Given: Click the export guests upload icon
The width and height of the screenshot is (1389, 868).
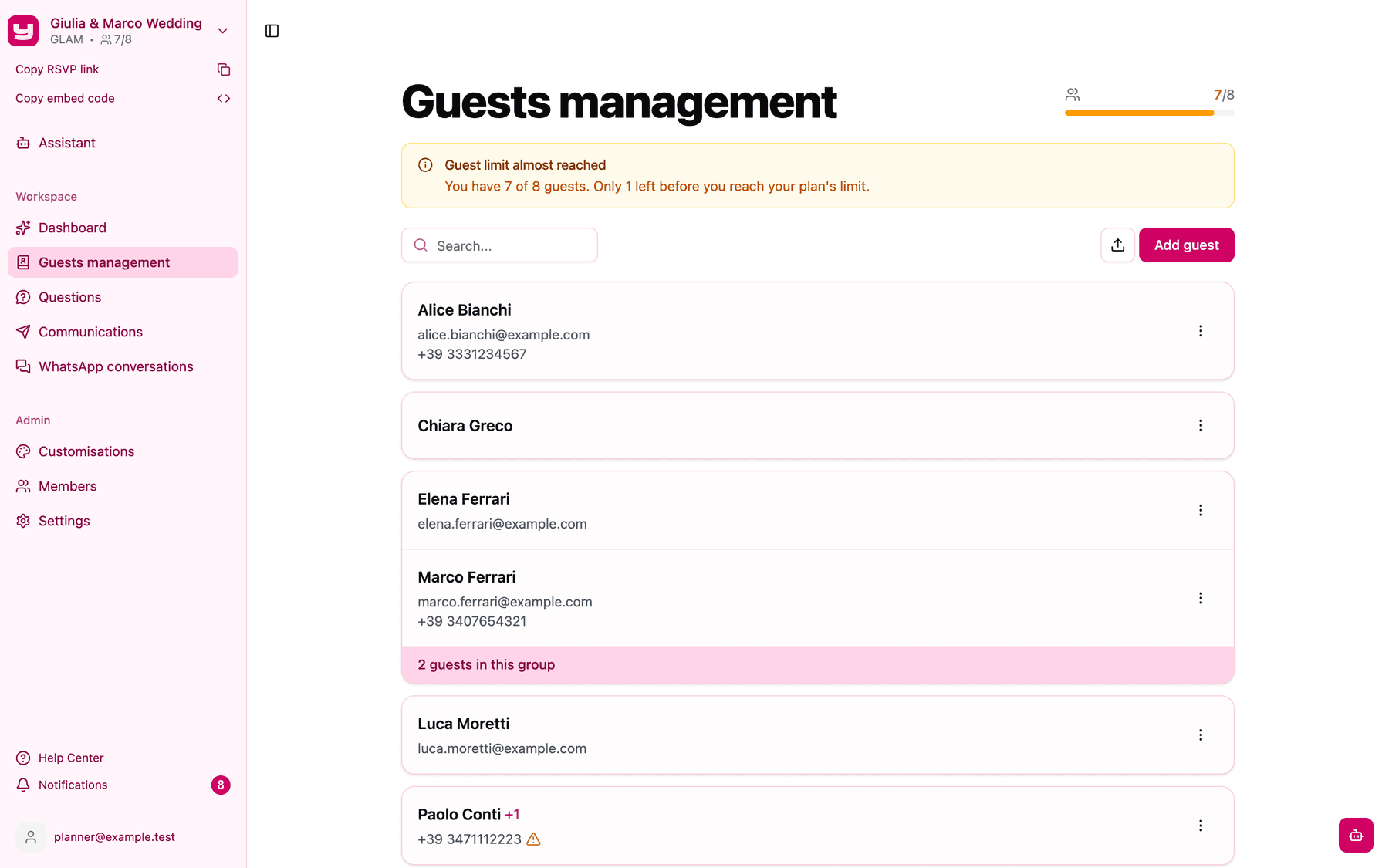Looking at the screenshot, I should (x=1117, y=245).
